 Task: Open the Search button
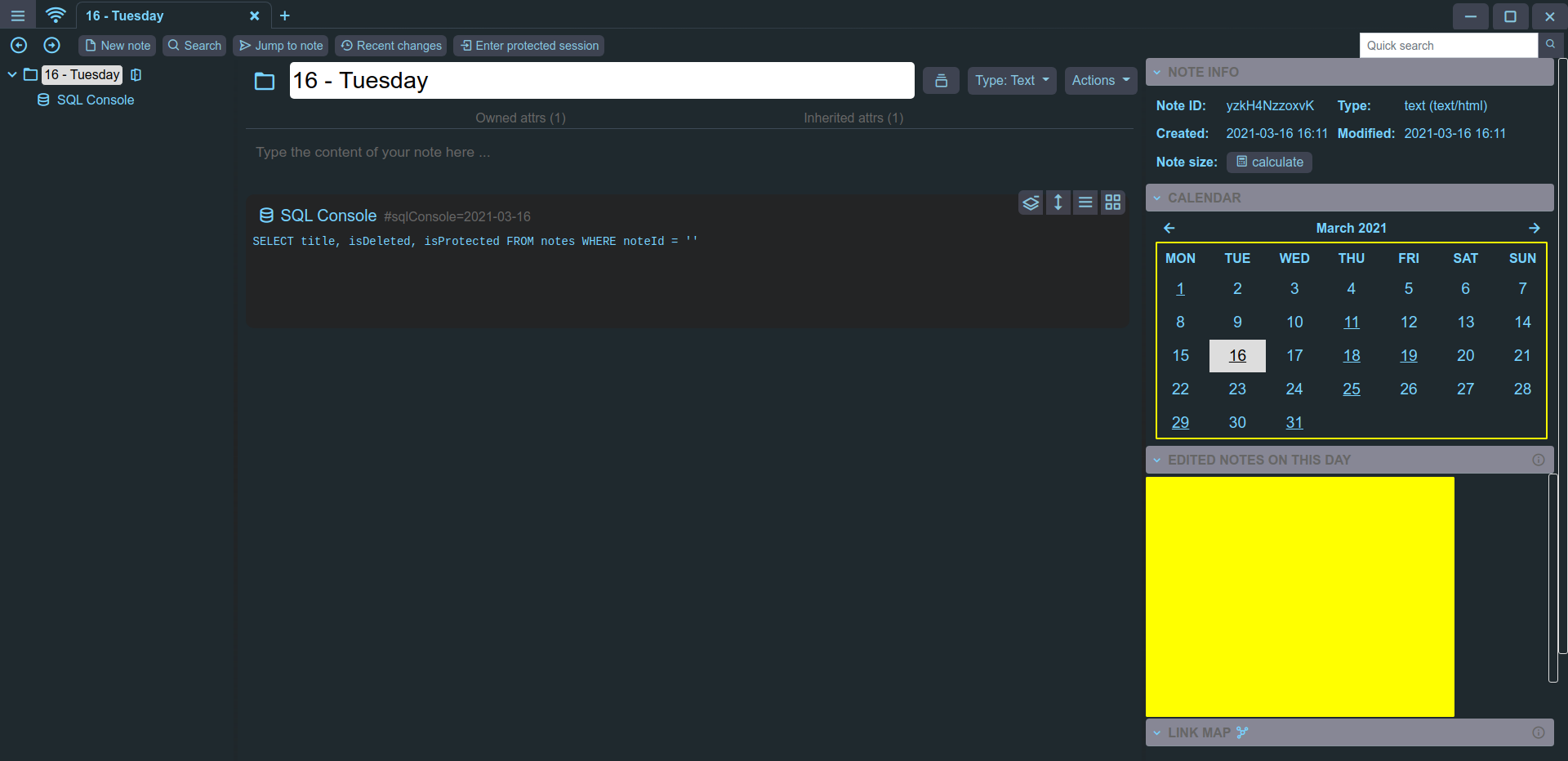click(194, 46)
